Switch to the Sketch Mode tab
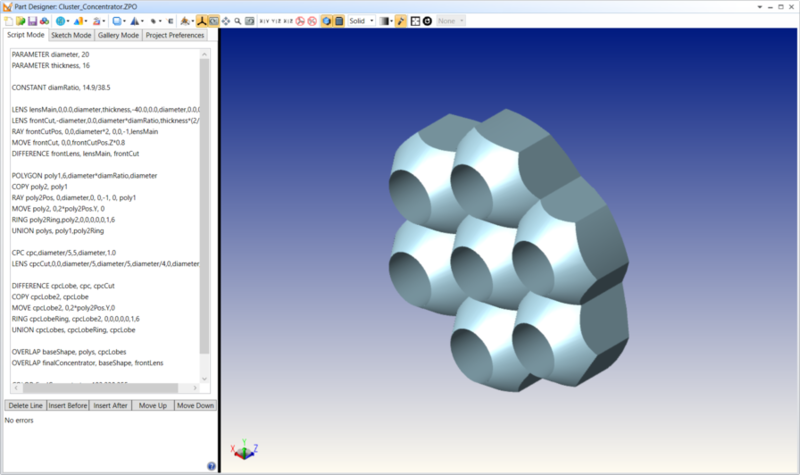 point(71,35)
